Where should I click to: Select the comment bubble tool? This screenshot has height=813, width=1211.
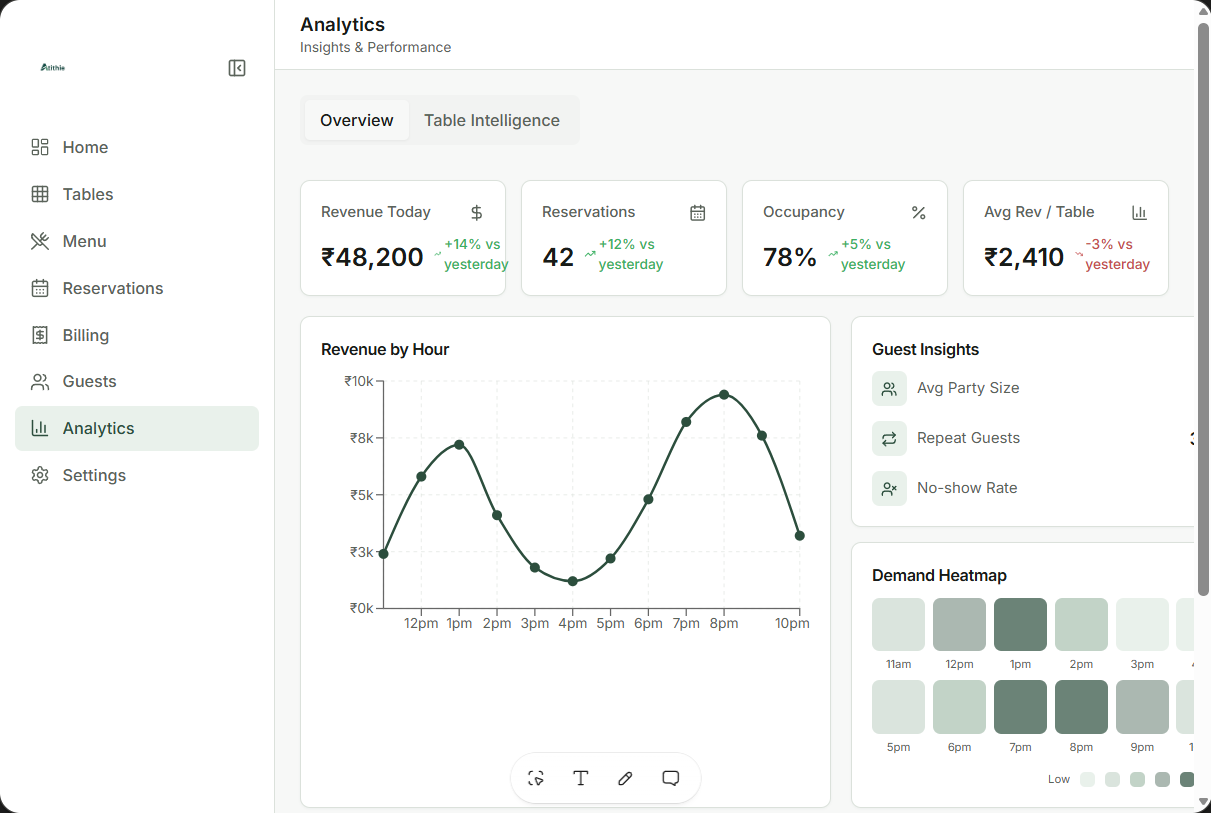[671, 778]
